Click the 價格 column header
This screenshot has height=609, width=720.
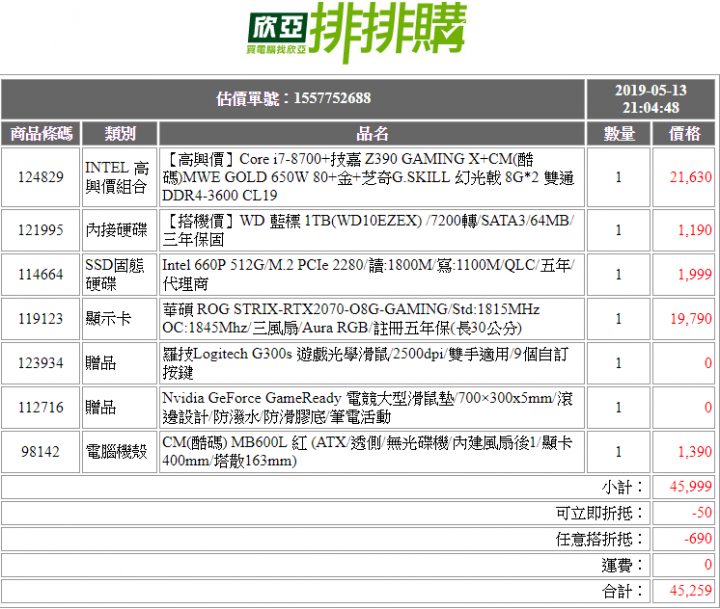(x=684, y=134)
